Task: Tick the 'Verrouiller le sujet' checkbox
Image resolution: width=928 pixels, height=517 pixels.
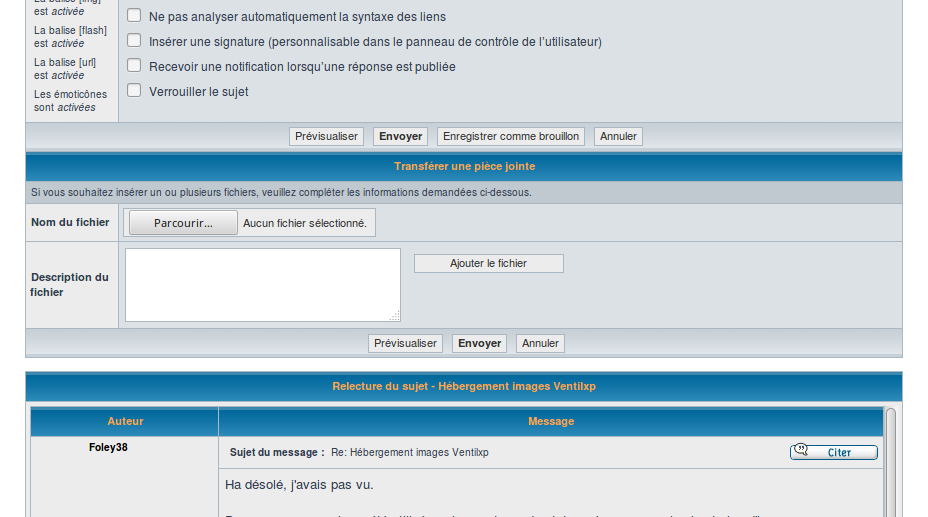Action: (134, 91)
